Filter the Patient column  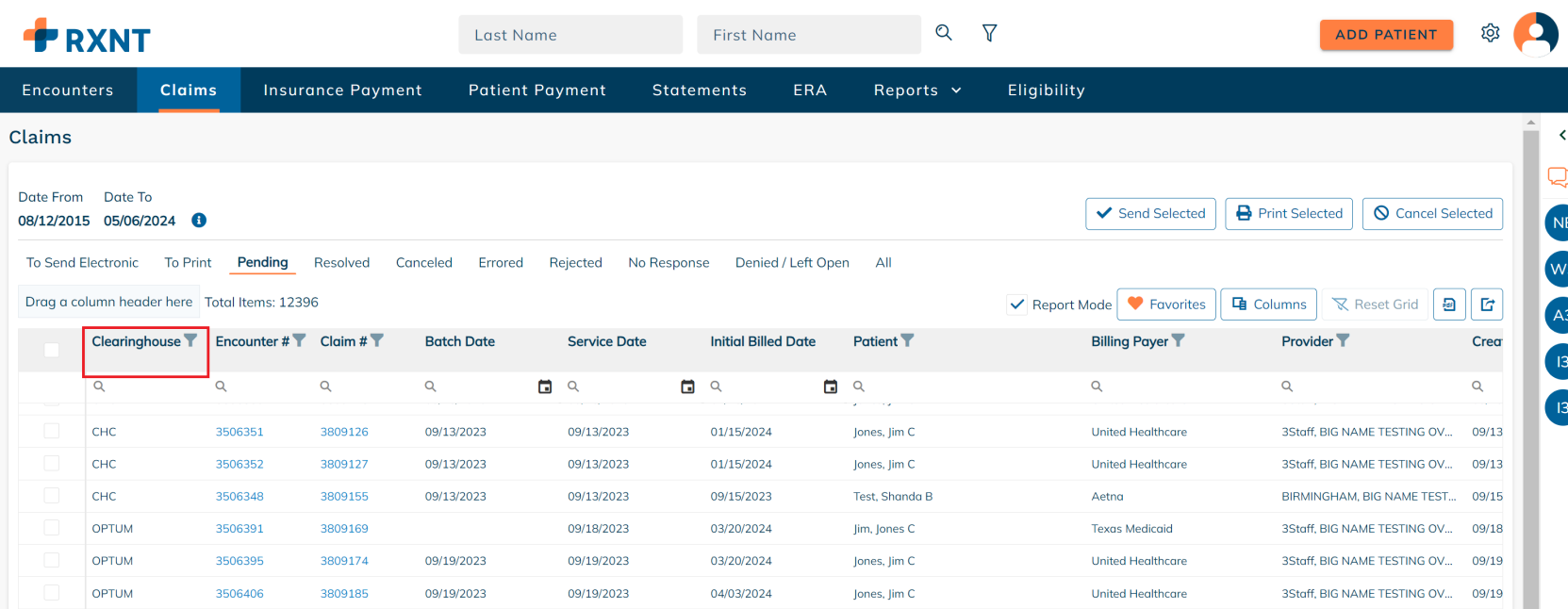907,340
